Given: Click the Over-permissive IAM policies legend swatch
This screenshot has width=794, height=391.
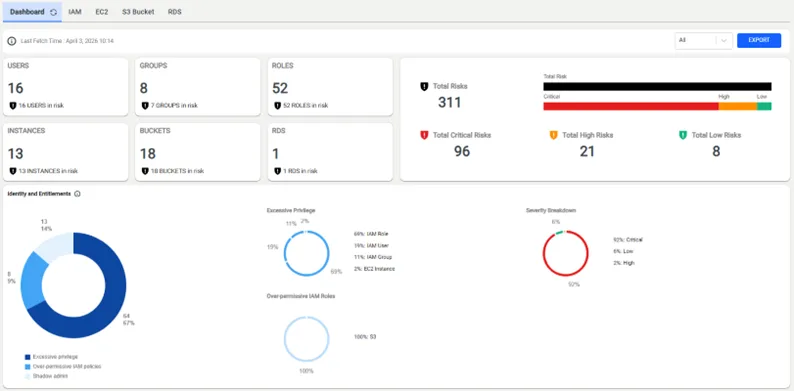Looking at the screenshot, I should tap(28, 367).
